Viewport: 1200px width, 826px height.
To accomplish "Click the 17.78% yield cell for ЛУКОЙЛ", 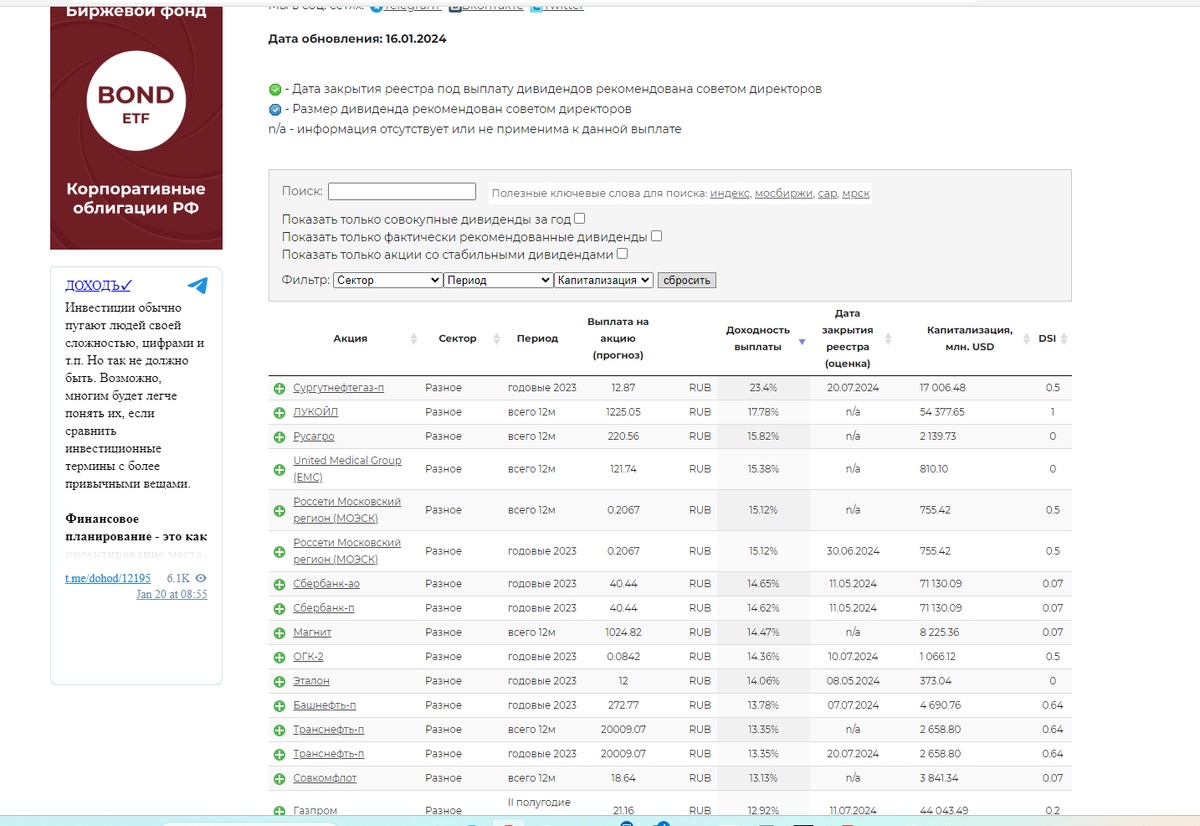I will click(762, 412).
